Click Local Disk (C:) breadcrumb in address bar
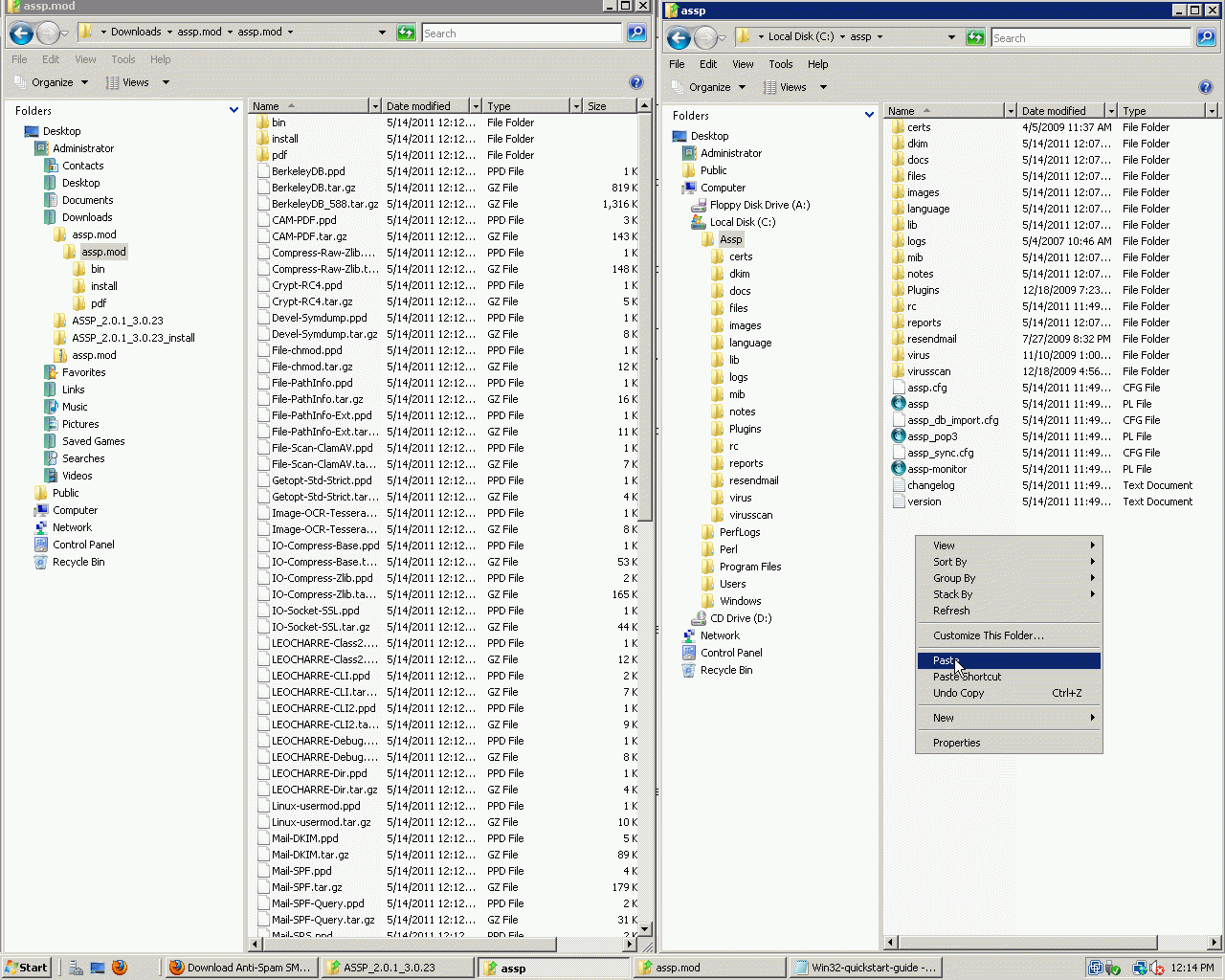 click(801, 37)
